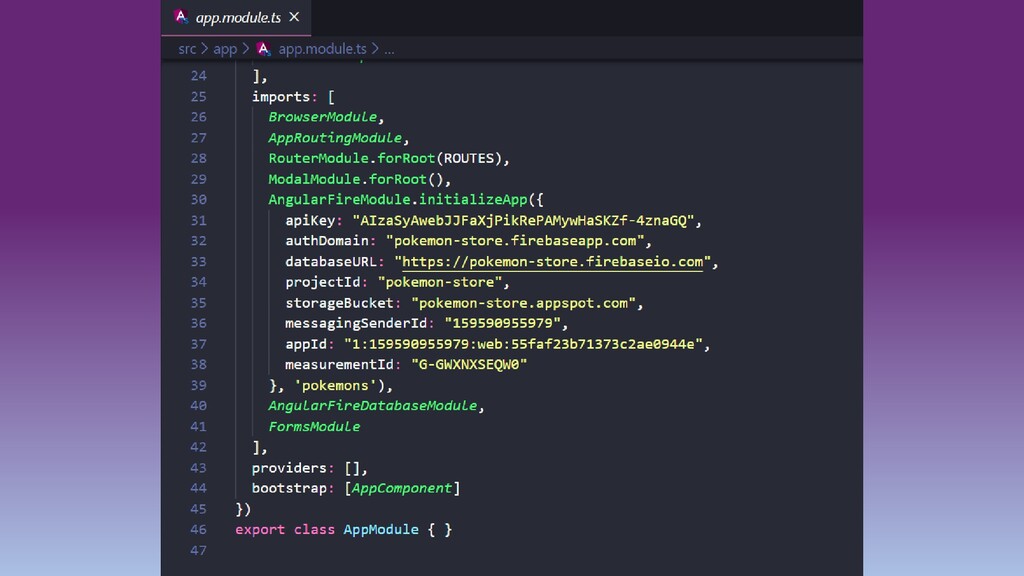Click the 'AppModule' class name
The width and height of the screenshot is (1024, 576).
pyautogui.click(x=381, y=530)
